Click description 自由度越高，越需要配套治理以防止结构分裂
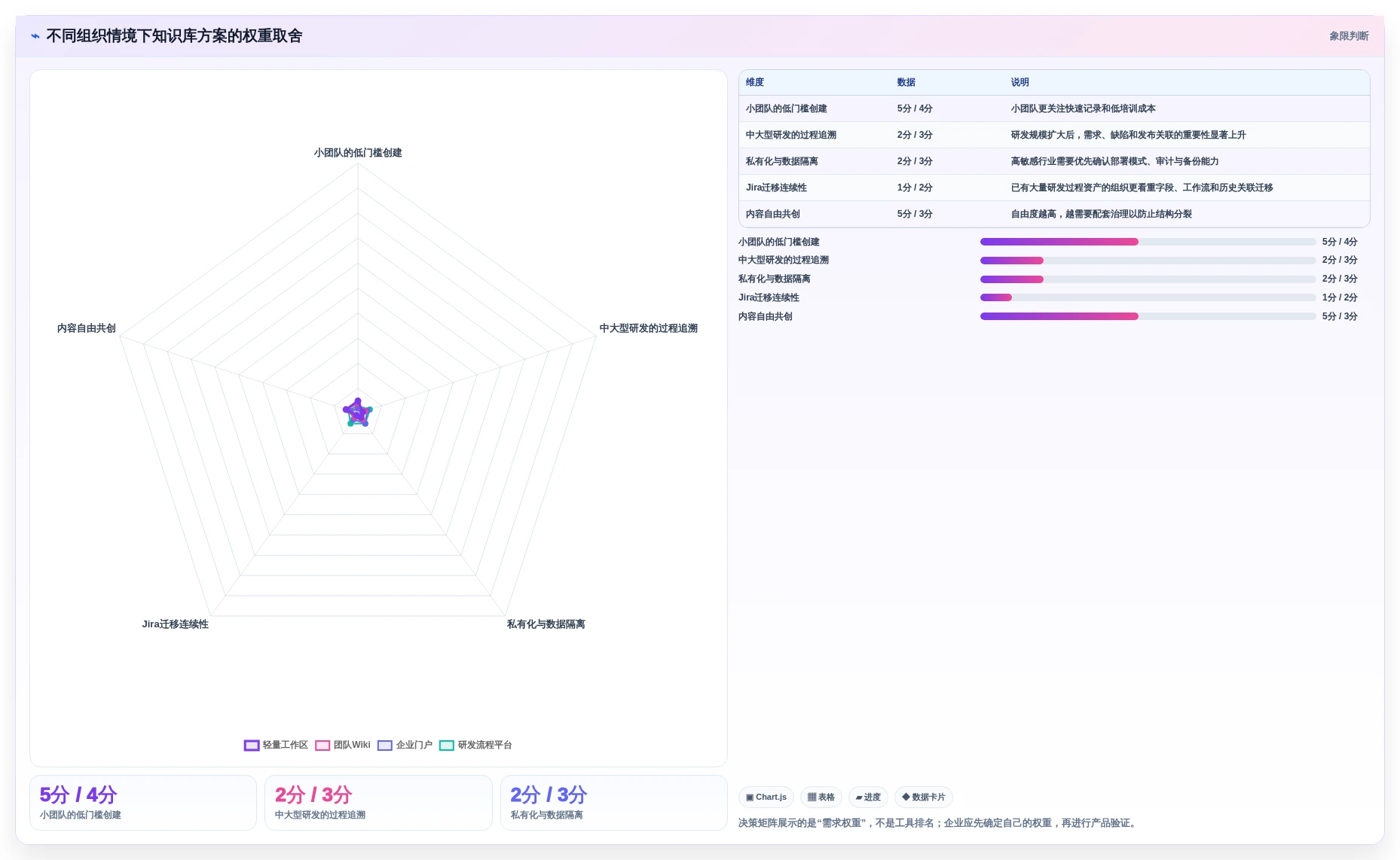The image size is (1400, 860). click(x=1101, y=214)
